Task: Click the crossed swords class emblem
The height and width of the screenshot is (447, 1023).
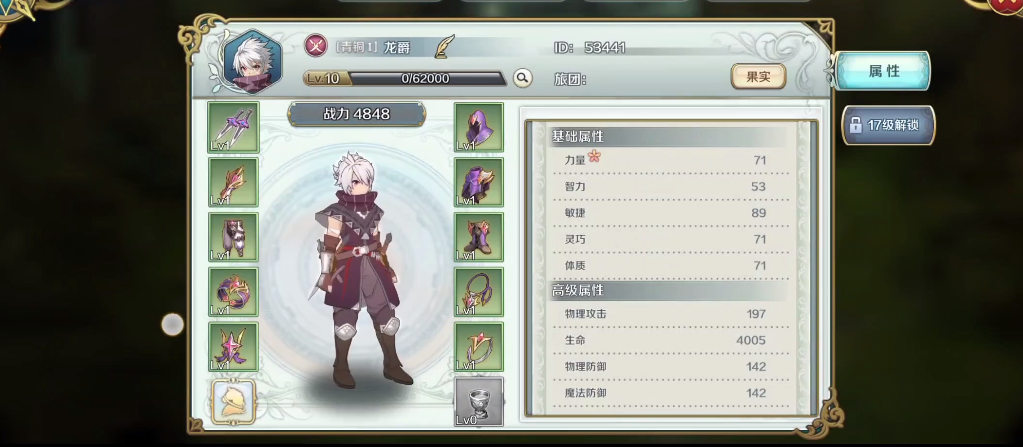Action: click(x=316, y=46)
